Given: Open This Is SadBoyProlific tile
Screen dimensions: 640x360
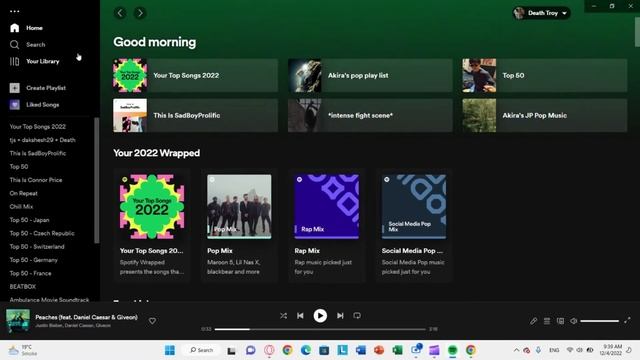Looking at the screenshot, I should (x=196, y=115).
